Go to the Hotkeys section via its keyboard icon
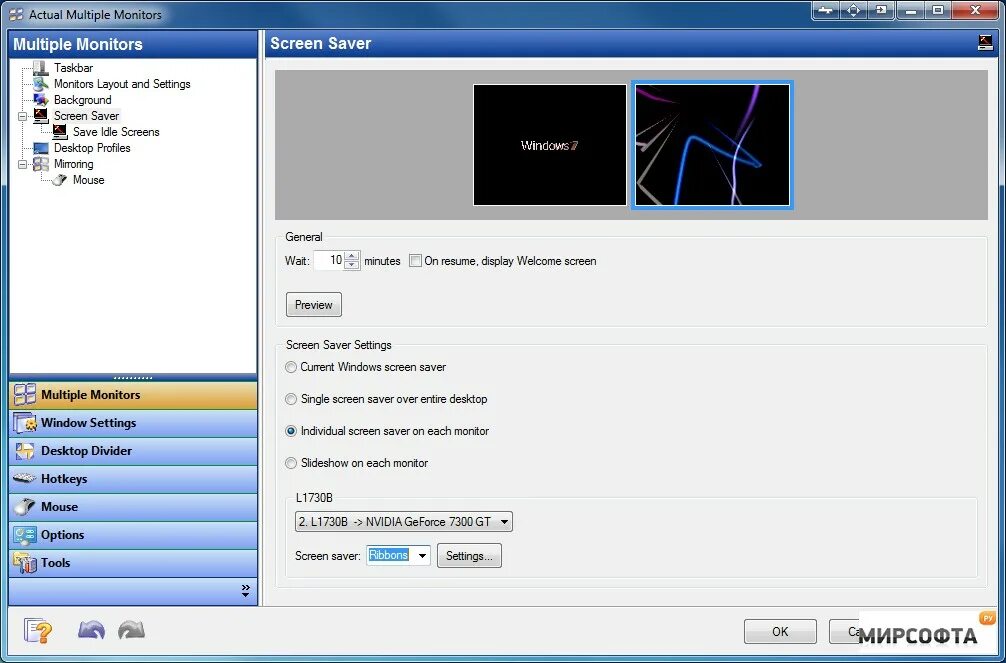 point(25,479)
